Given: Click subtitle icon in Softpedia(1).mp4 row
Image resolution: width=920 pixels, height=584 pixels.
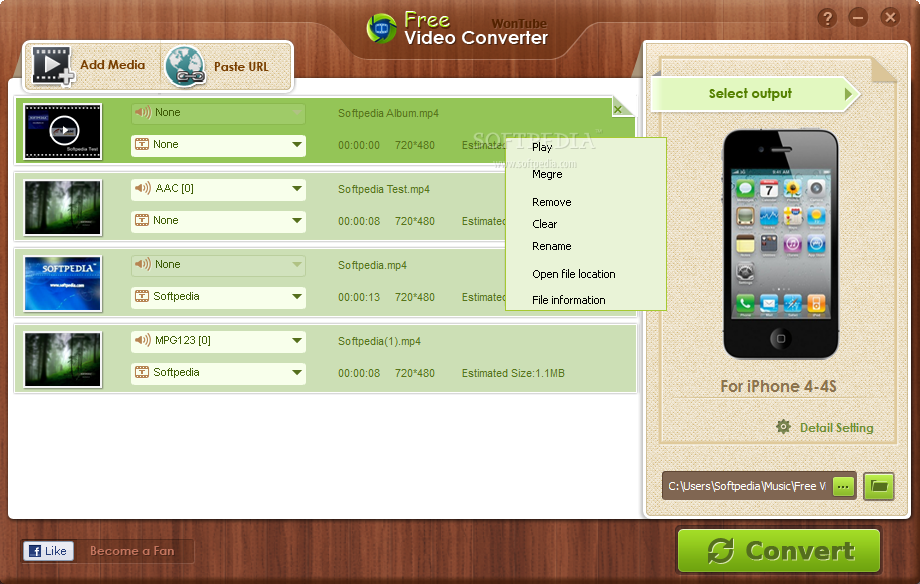Looking at the screenshot, I should point(142,373).
